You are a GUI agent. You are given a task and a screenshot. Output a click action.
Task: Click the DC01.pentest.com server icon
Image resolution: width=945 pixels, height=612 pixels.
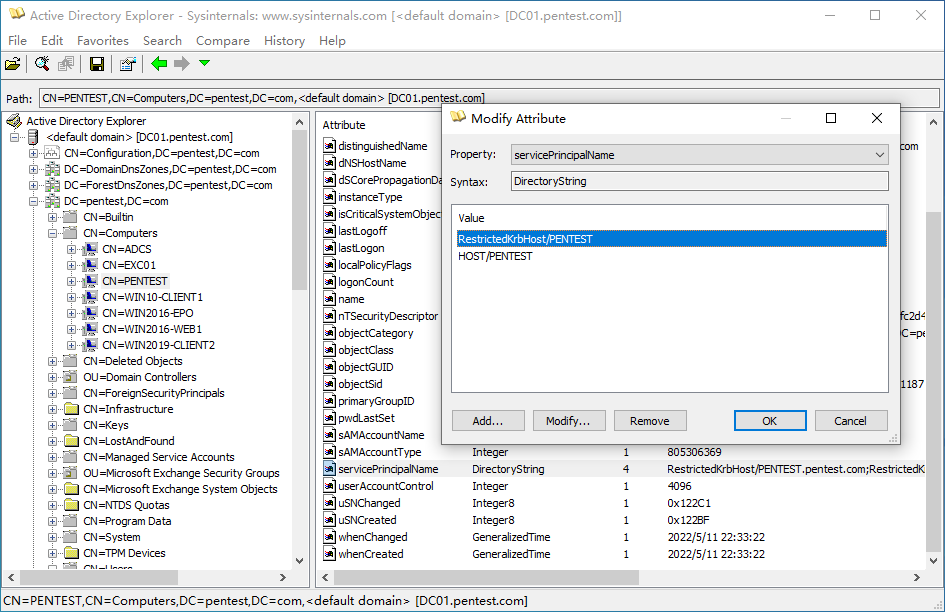pos(33,137)
